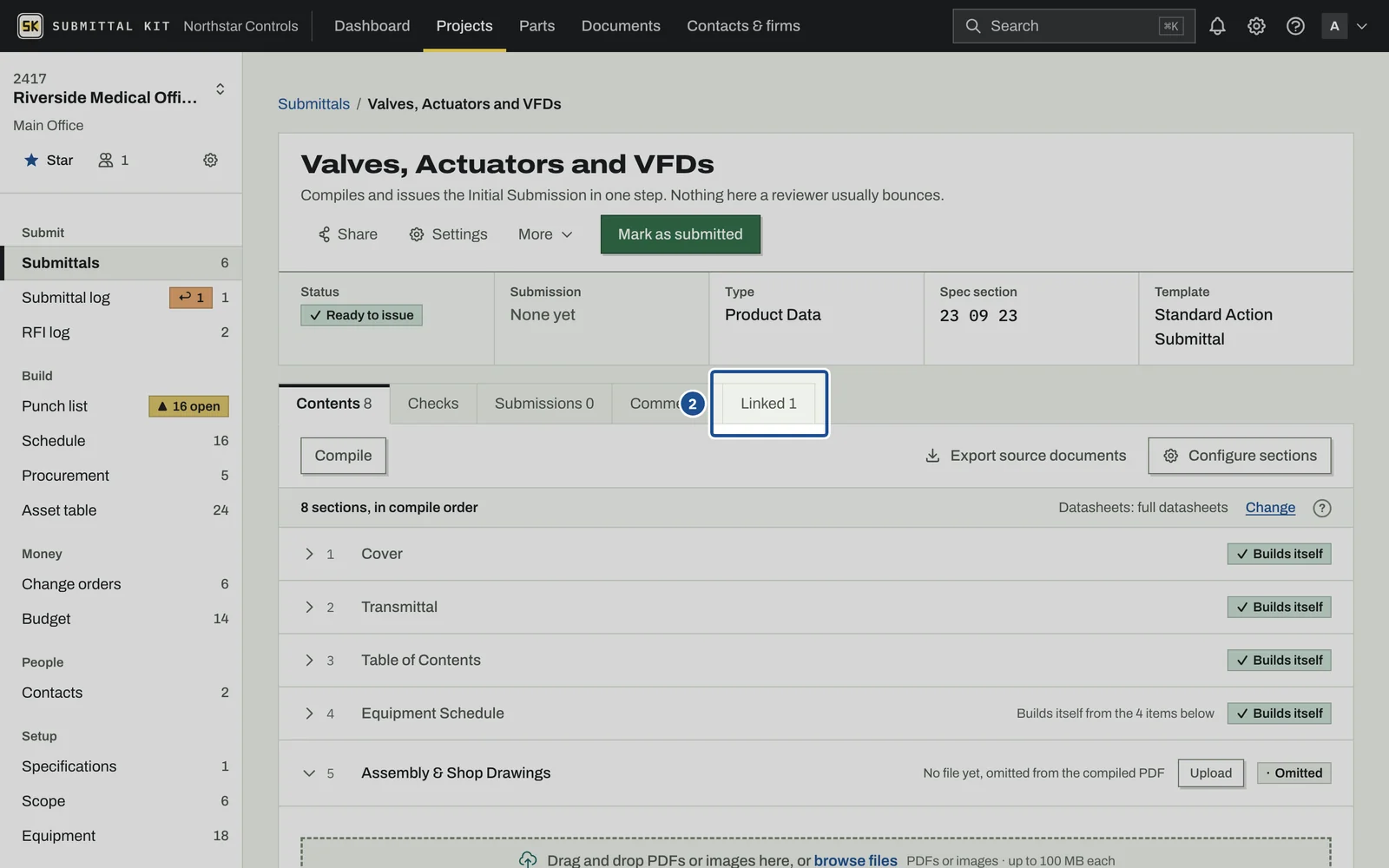1389x868 pixels.
Task: Open the Linked tab
Action: (768, 404)
